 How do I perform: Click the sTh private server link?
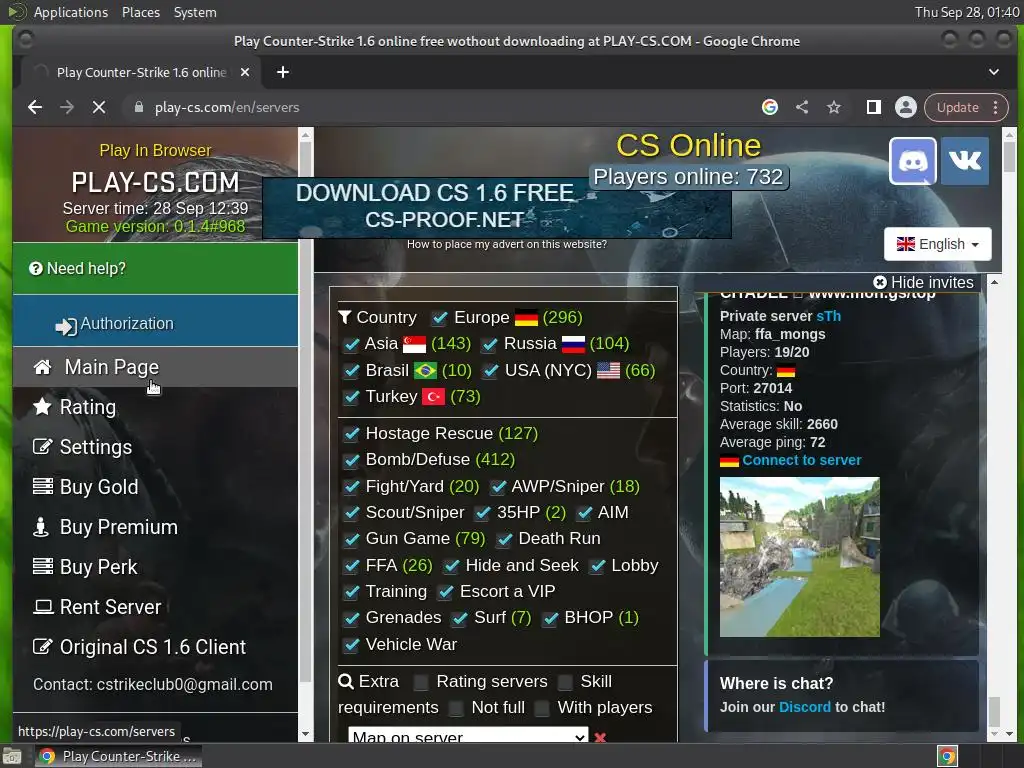[829, 316]
